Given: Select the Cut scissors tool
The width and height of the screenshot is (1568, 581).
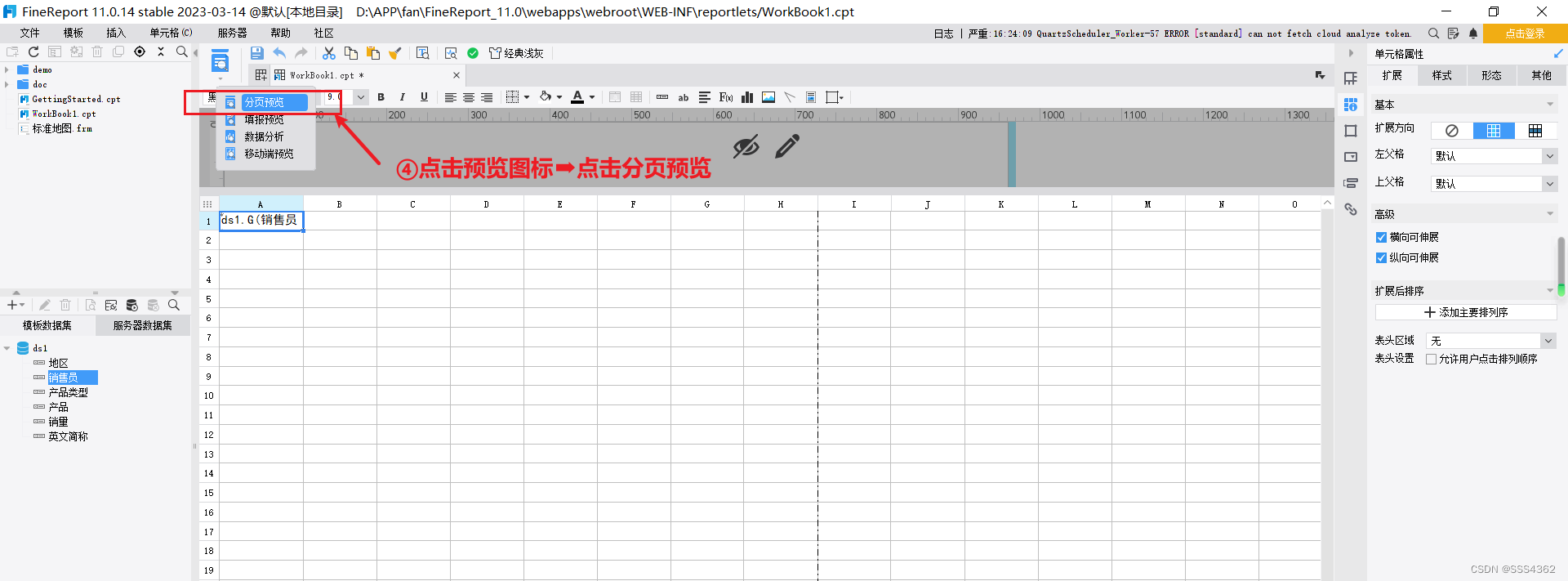Looking at the screenshot, I should click(329, 53).
